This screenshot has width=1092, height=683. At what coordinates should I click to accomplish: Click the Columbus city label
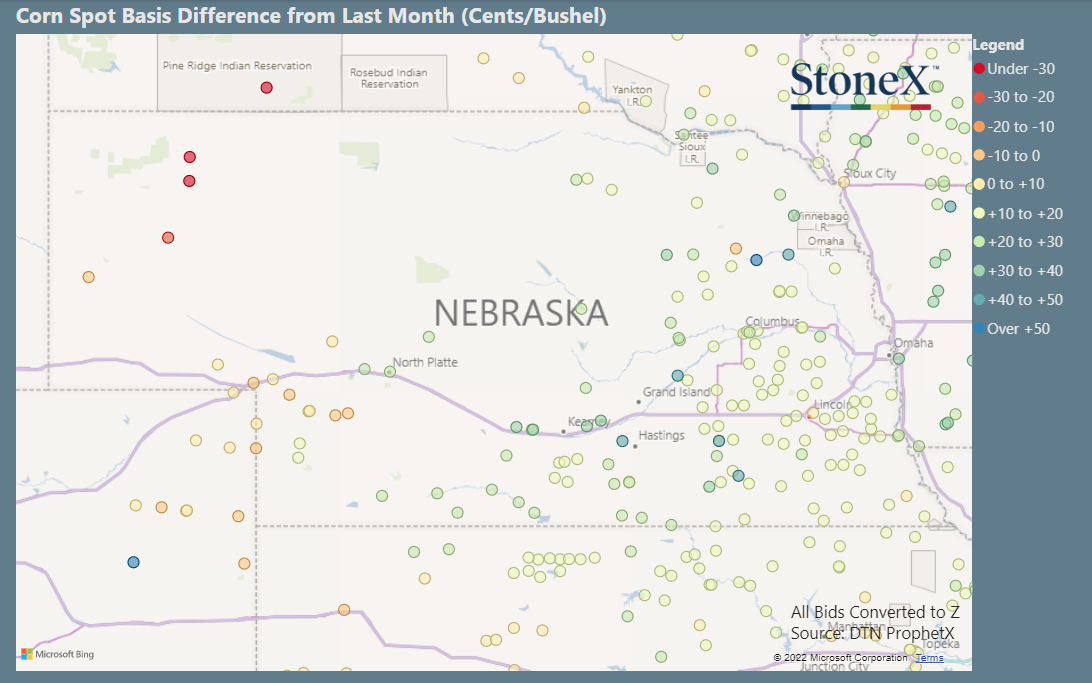pyautogui.click(x=772, y=321)
